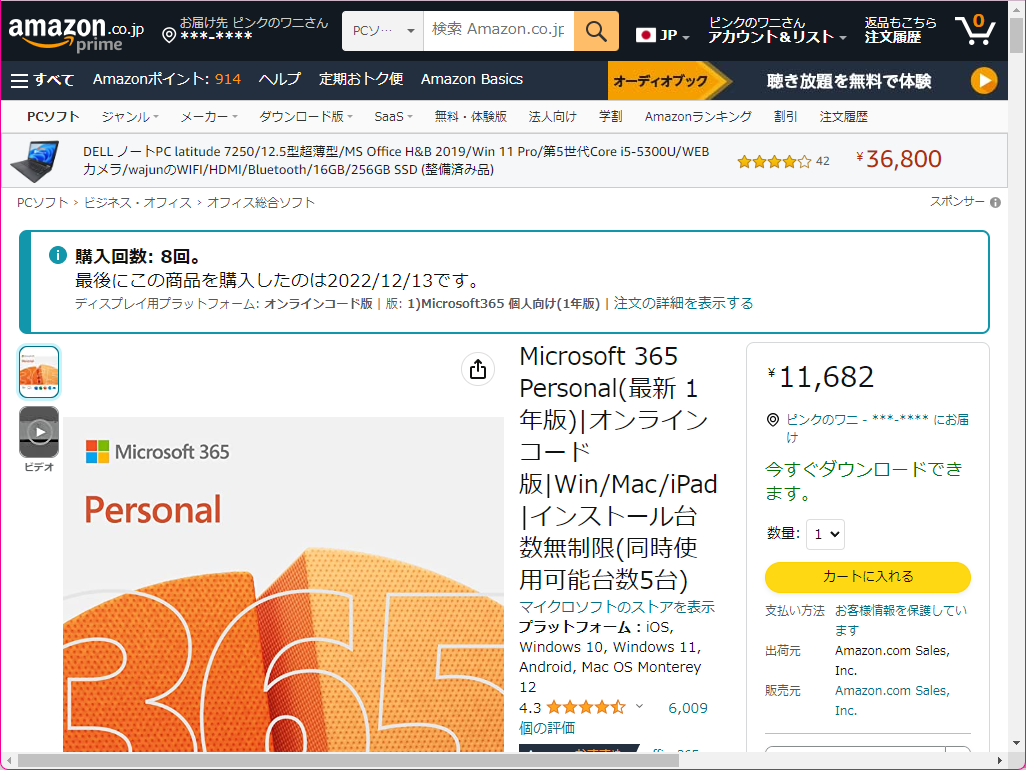Click the main Microsoft 365 Personal product image
Image resolution: width=1026 pixels, height=770 pixels.
[283, 584]
